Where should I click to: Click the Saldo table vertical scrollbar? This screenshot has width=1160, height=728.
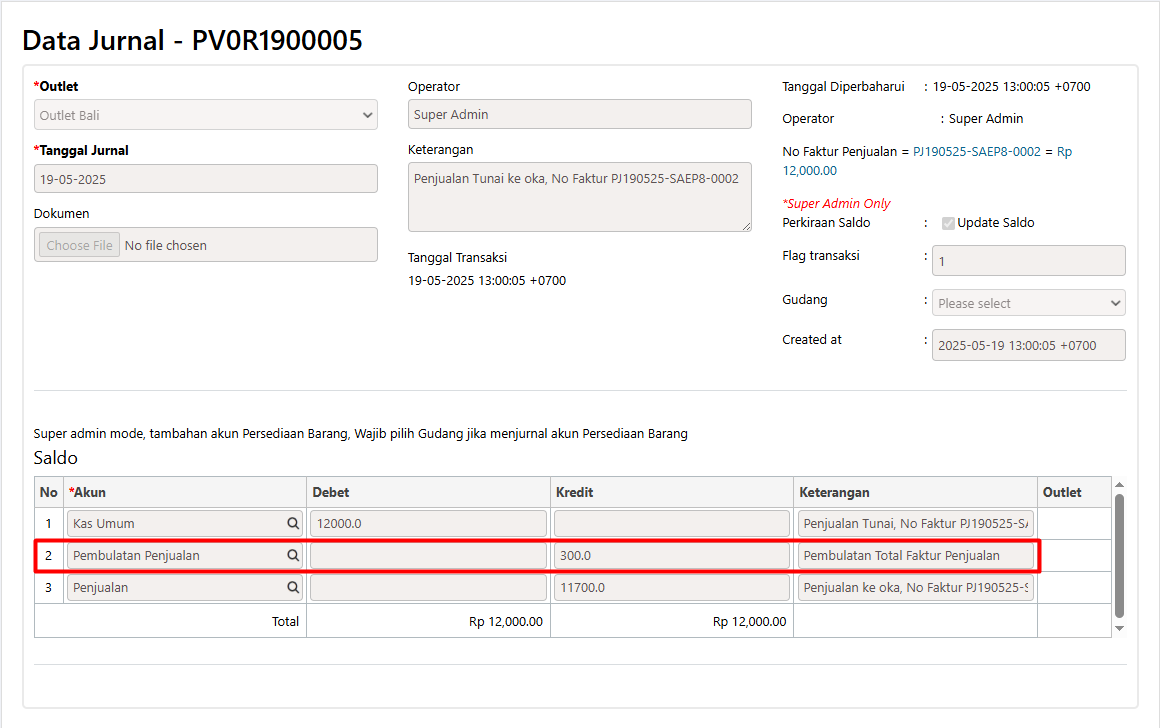1119,555
